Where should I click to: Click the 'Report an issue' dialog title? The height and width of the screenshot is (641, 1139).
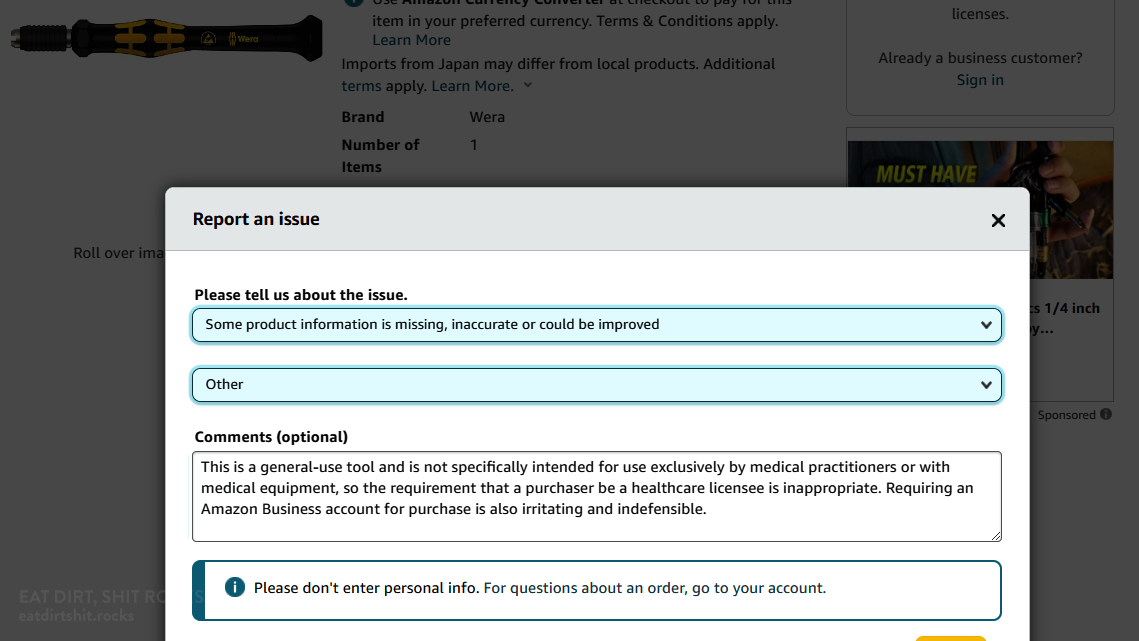256,219
